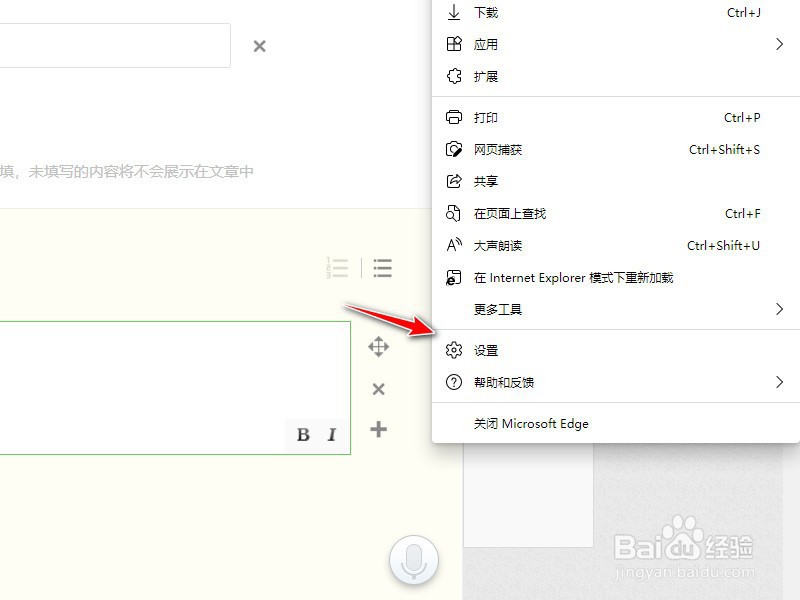Expand the 应用 submenu chevron
Viewport: 800px width, 600px height.
(x=779, y=44)
